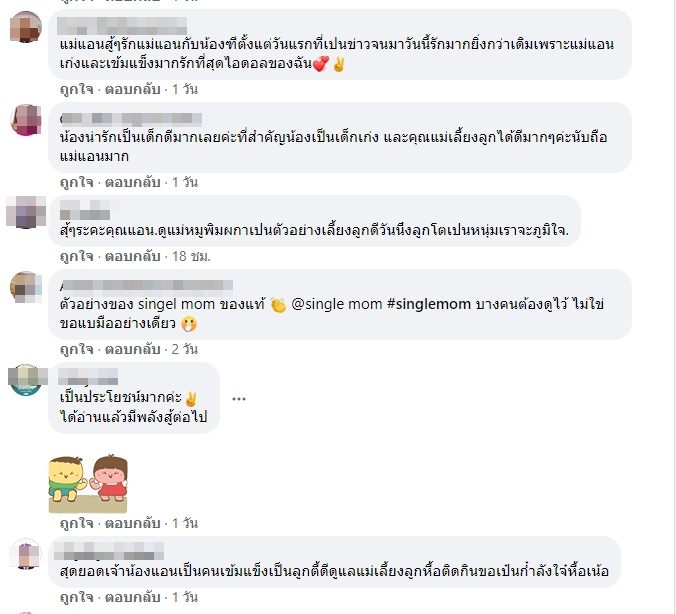Like the น้องน่ารักเป็นเด็กดี comment
676x614 pixels.
77,182
